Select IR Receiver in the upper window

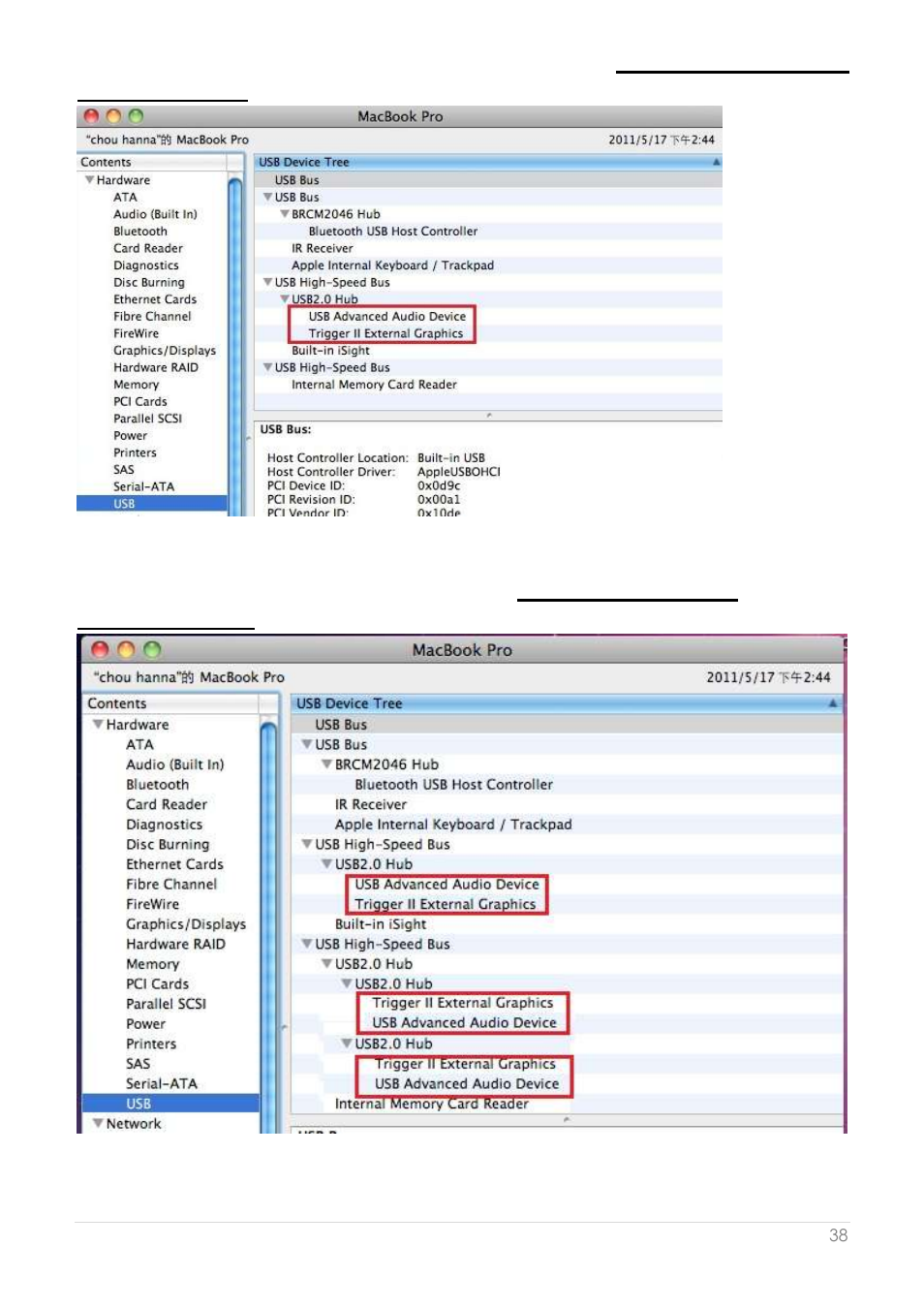[323, 248]
